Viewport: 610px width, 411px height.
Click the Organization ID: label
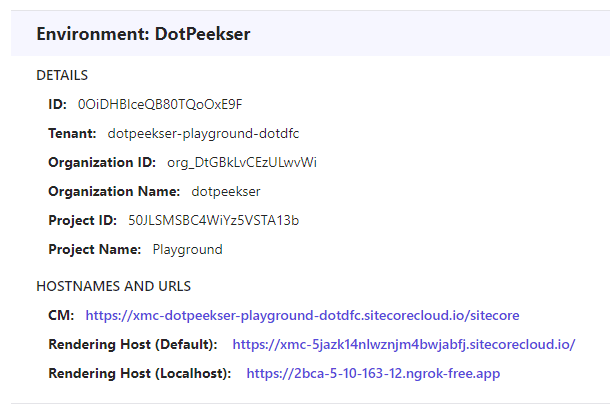click(102, 162)
